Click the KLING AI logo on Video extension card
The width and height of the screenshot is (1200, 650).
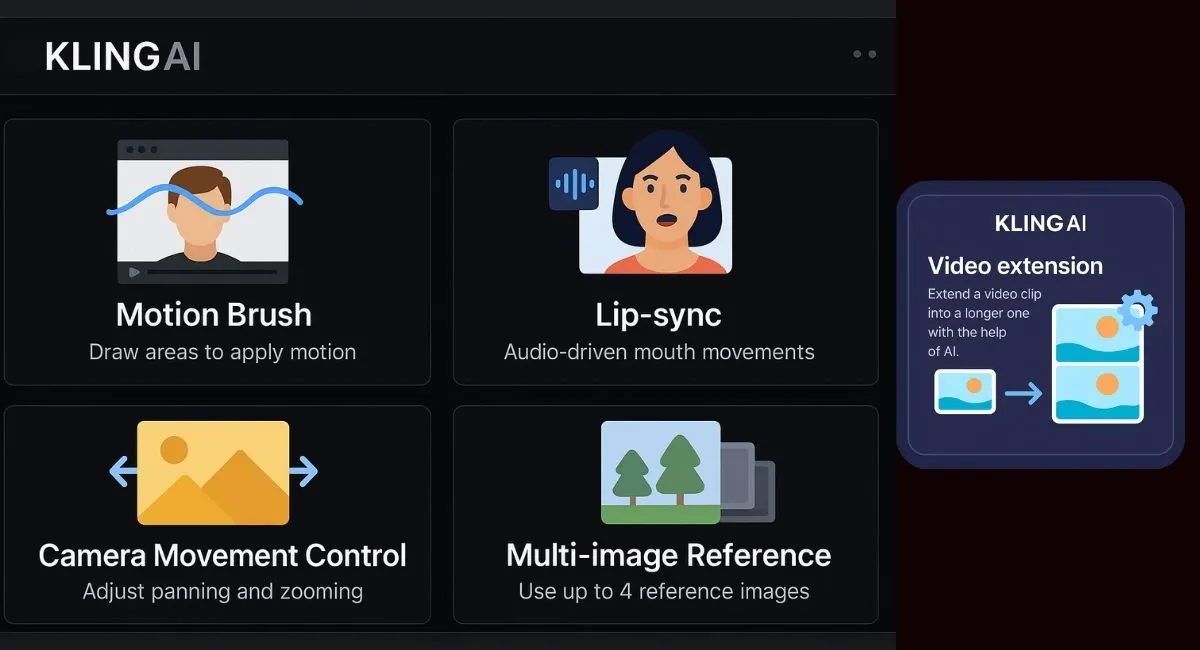(1040, 224)
